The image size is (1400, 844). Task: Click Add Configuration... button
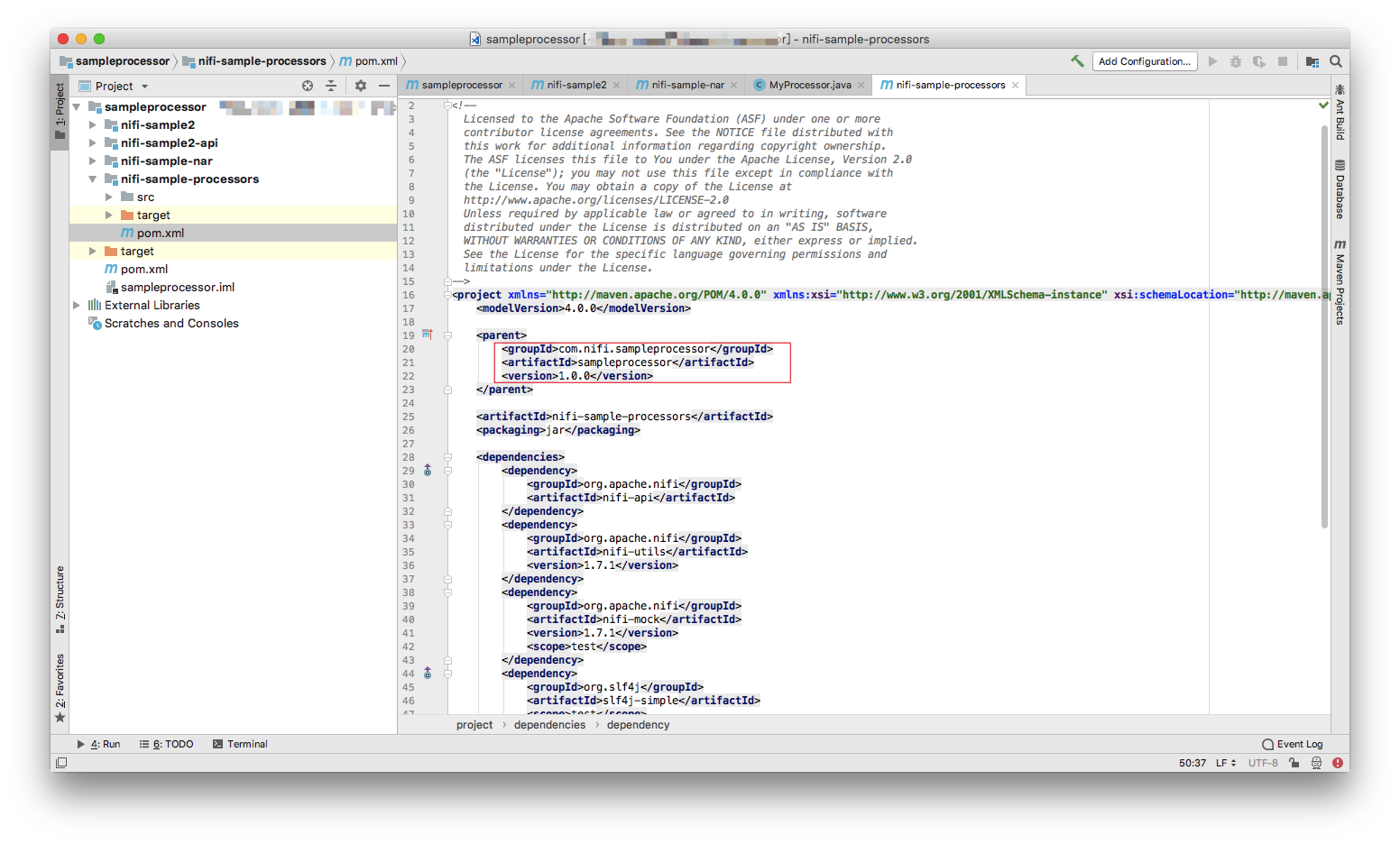(x=1145, y=61)
